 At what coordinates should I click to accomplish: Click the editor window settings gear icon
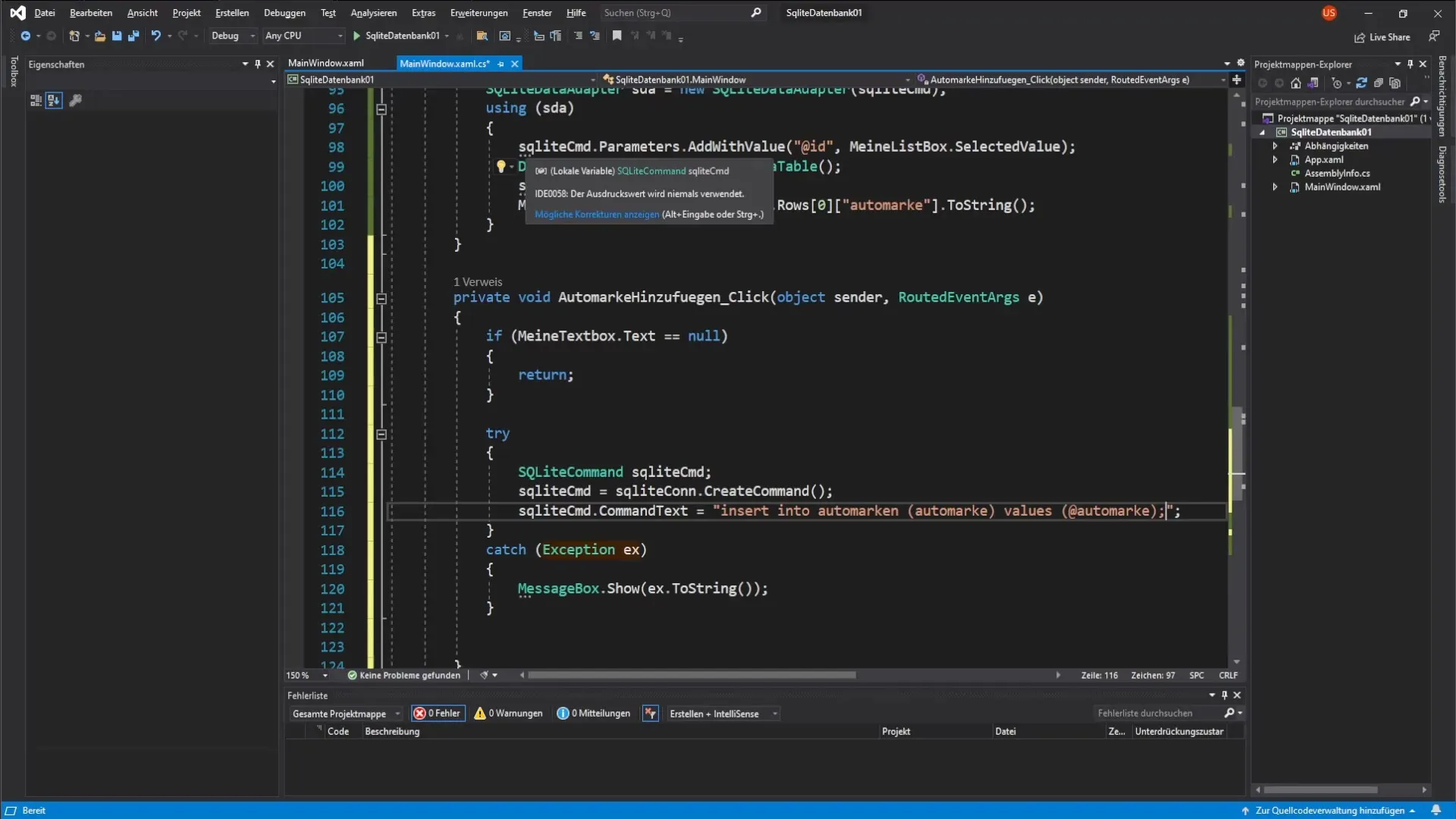[1241, 63]
